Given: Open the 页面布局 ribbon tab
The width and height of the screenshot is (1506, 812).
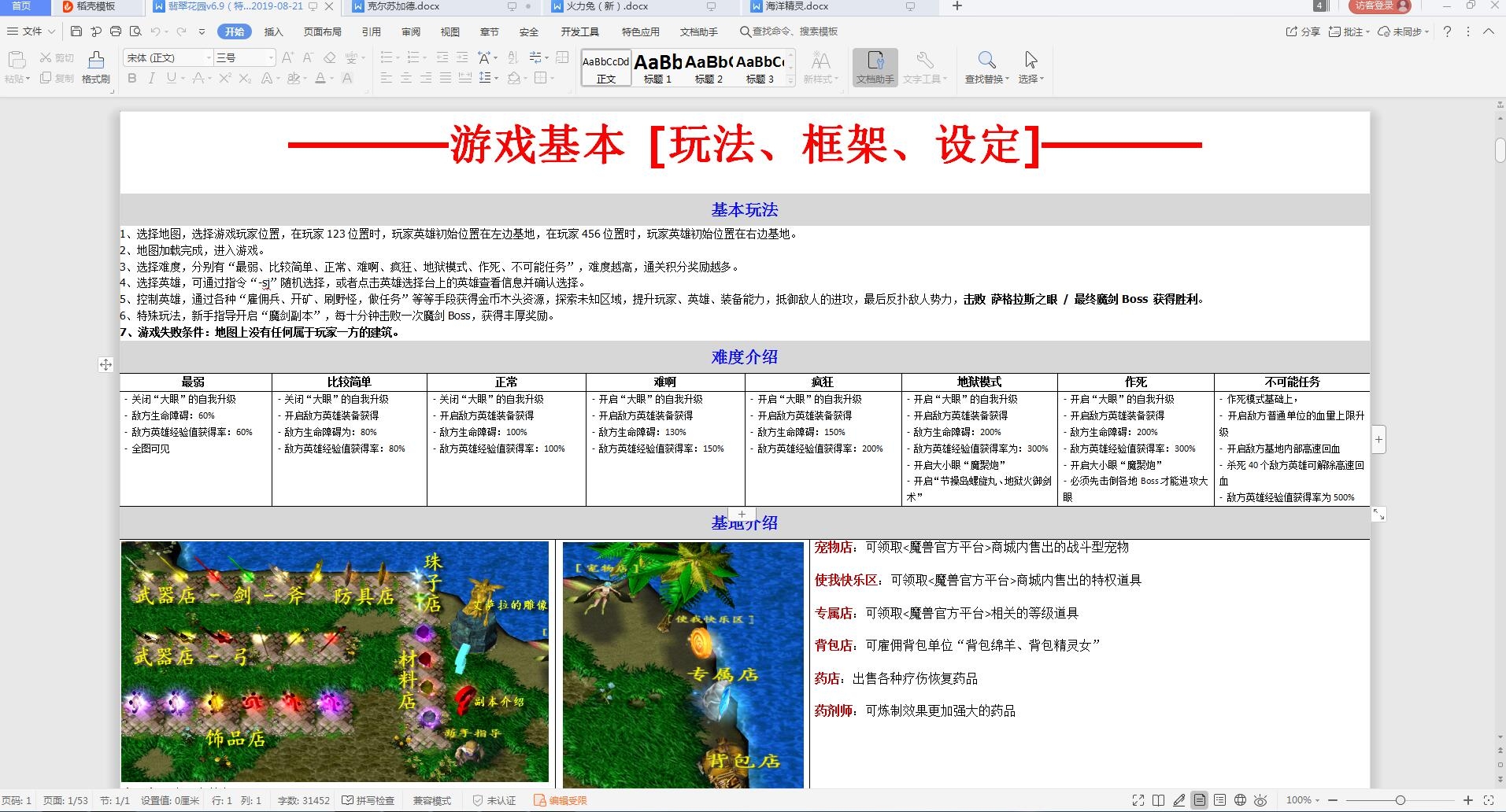Looking at the screenshot, I should [323, 31].
